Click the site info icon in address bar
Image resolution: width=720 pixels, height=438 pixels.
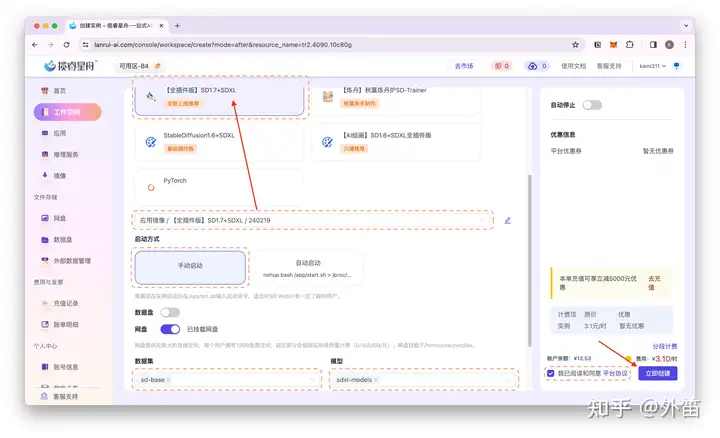coord(85,45)
